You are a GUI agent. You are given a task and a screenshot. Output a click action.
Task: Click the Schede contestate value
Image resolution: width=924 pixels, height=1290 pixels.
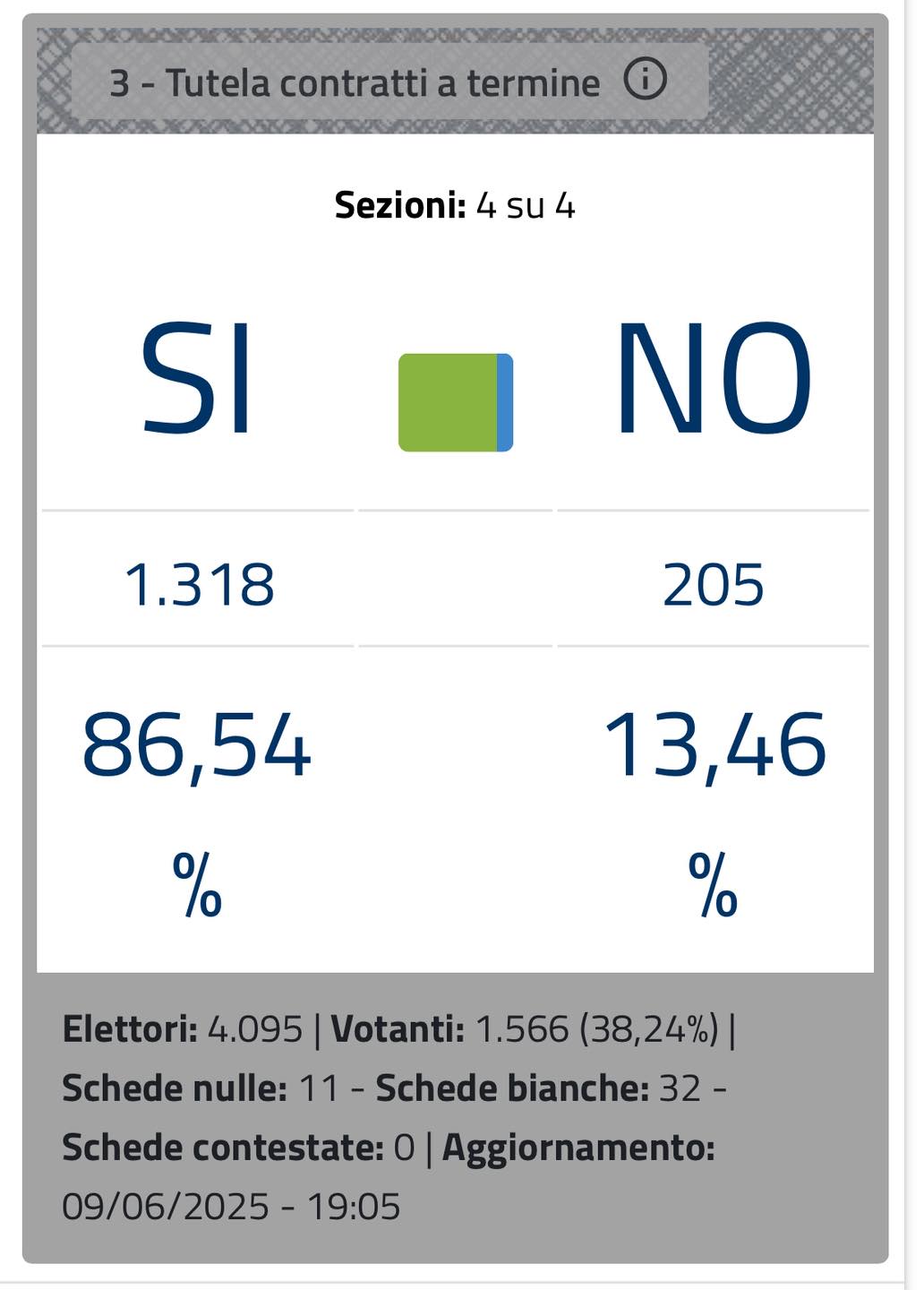[238, 1148]
